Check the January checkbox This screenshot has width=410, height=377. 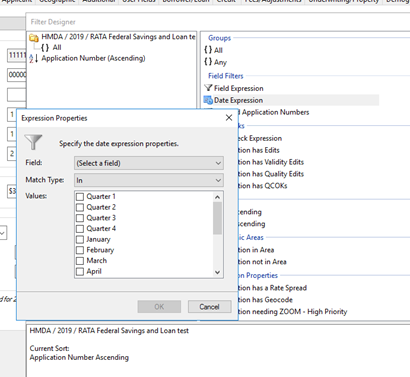(80, 239)
